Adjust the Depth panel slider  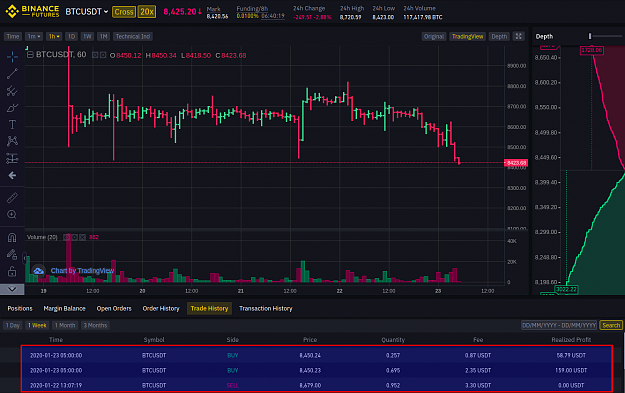pos(590,36)
